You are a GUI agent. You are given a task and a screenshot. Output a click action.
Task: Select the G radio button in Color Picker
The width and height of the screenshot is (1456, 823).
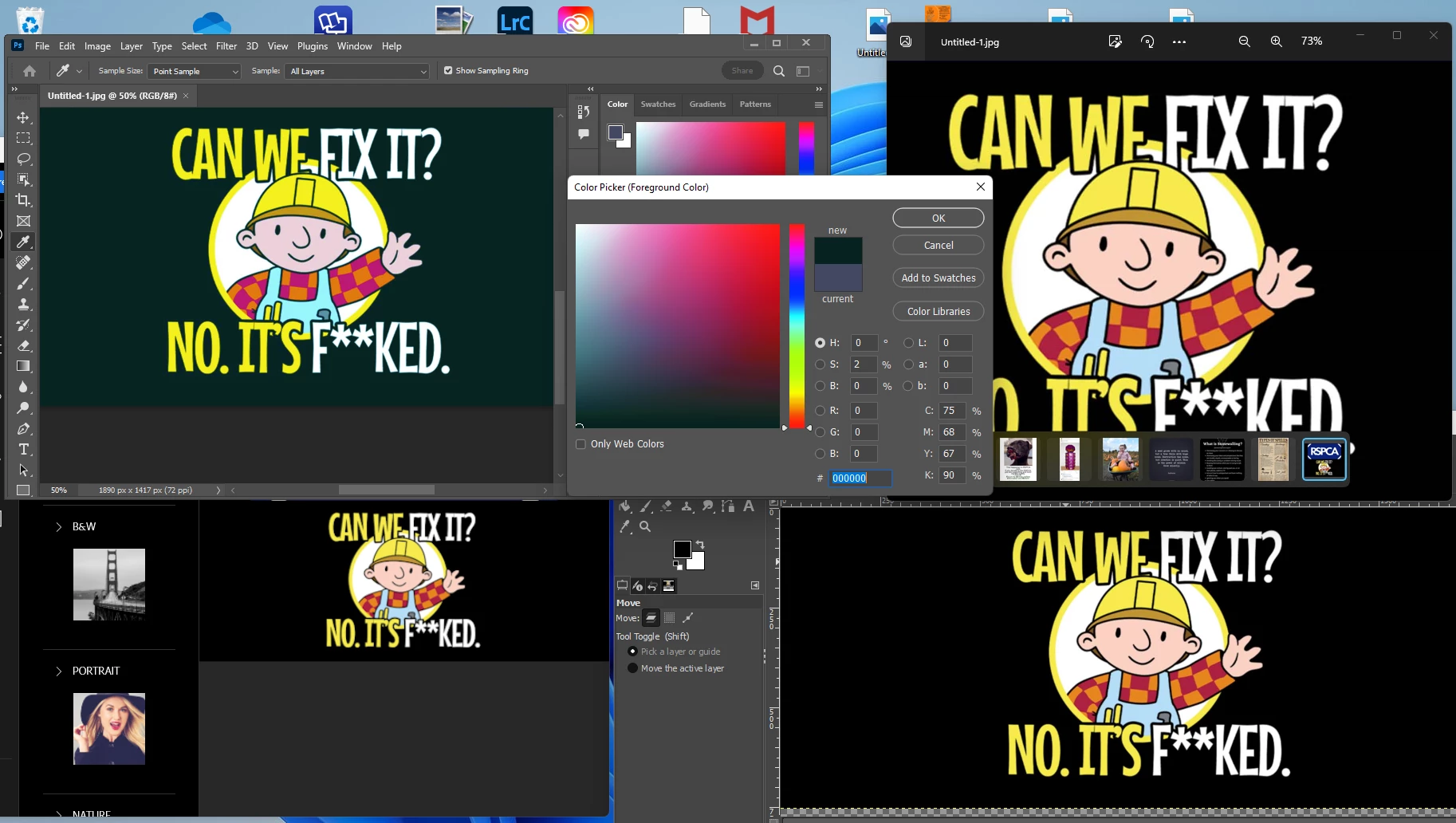[820, 432]
